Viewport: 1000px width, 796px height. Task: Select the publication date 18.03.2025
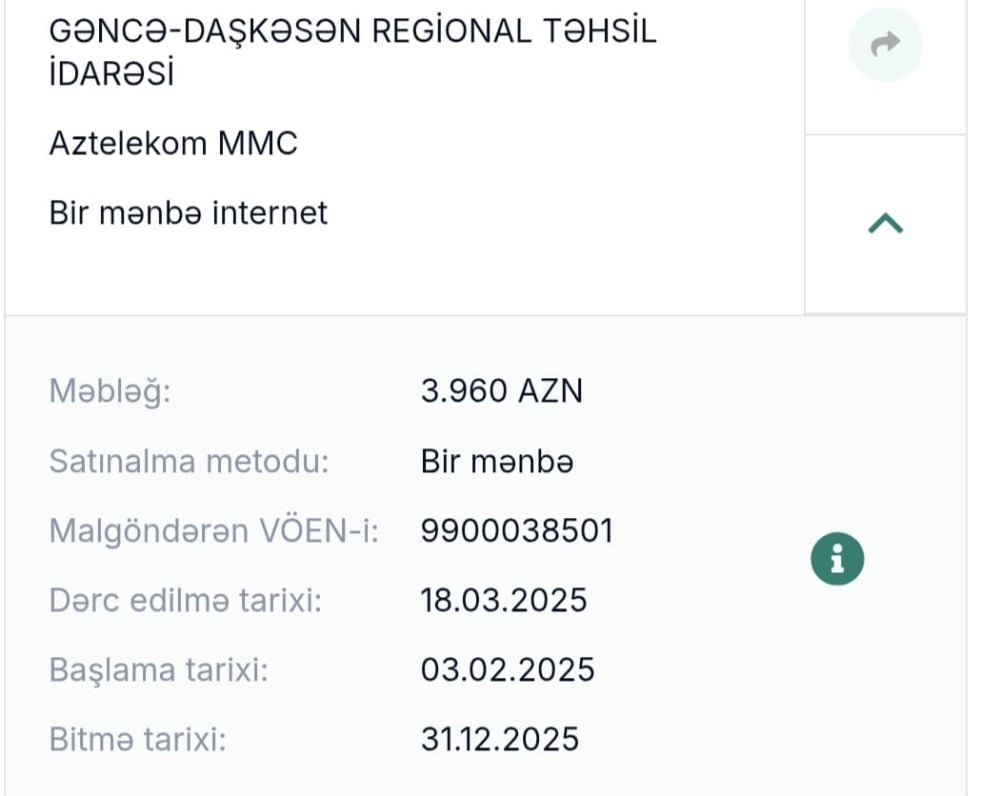(504, 600)
